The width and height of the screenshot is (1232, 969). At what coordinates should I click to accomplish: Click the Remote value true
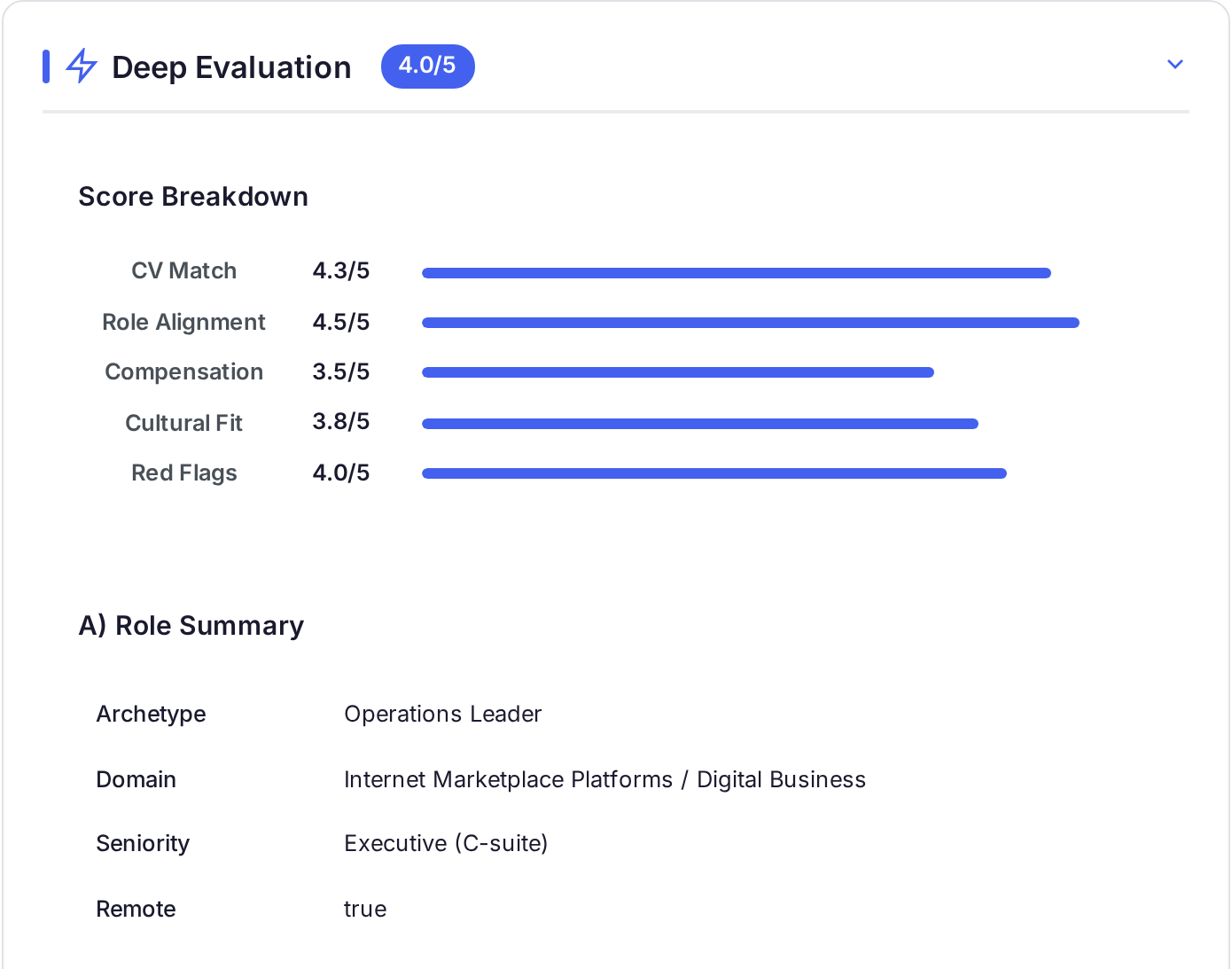(x=365, y=910)
